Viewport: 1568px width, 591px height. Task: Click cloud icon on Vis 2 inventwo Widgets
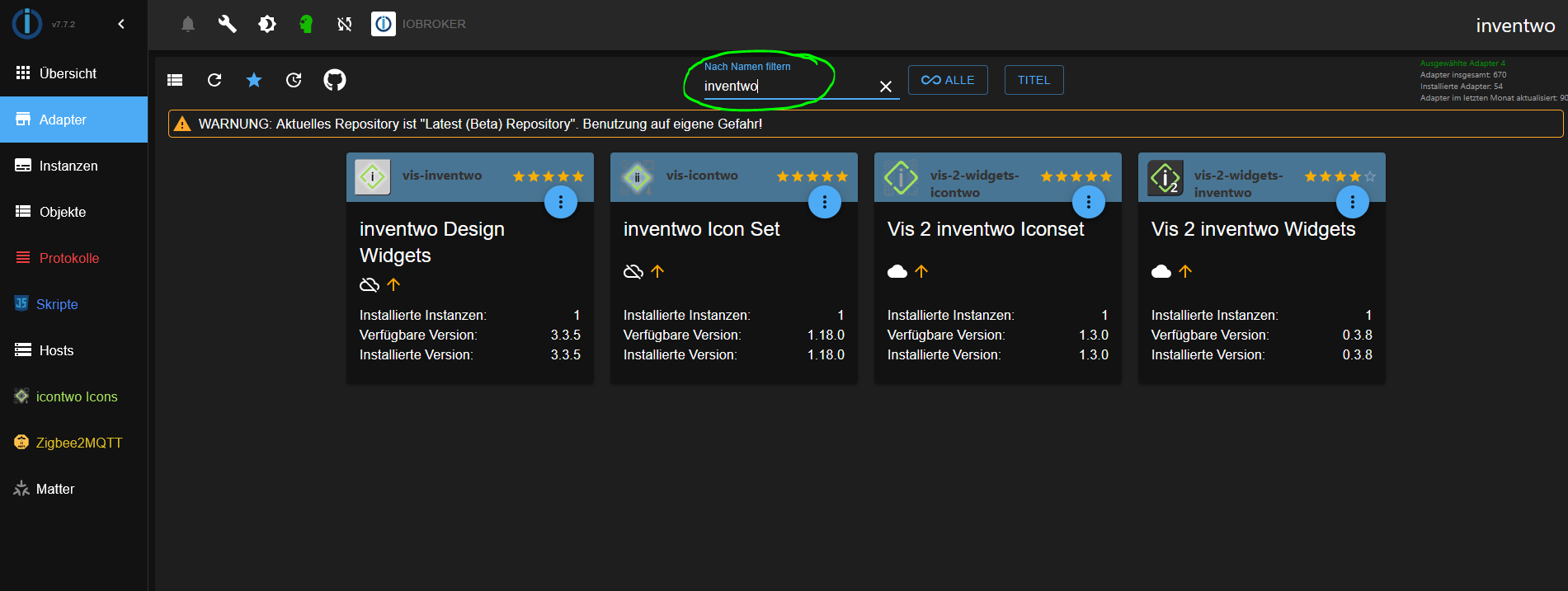1161,271
